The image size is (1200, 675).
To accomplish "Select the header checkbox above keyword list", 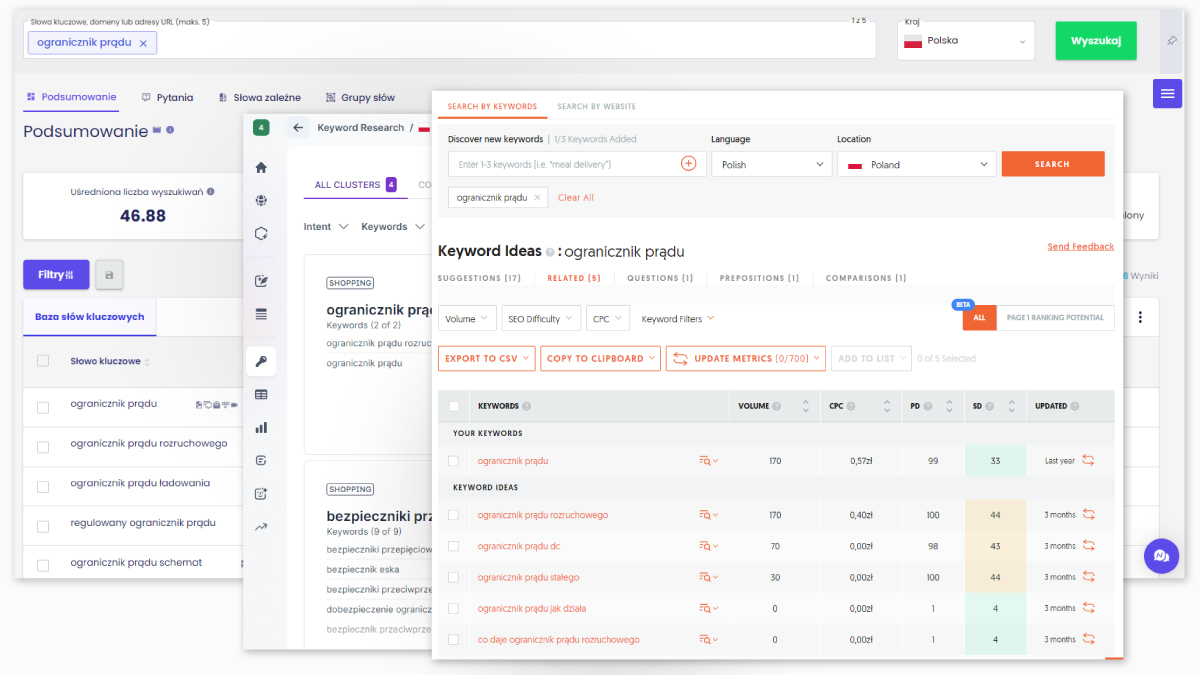I will coord(454,406).
